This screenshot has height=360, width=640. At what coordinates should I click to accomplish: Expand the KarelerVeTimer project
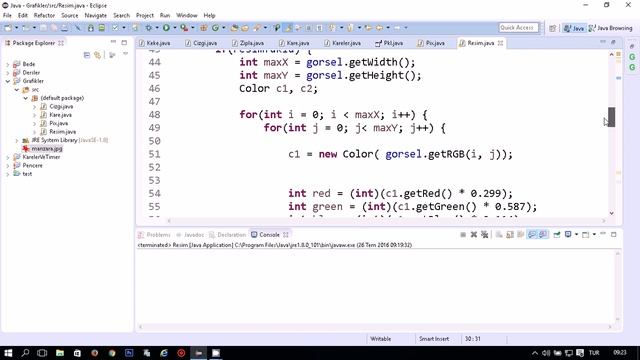tap(8, 157)
